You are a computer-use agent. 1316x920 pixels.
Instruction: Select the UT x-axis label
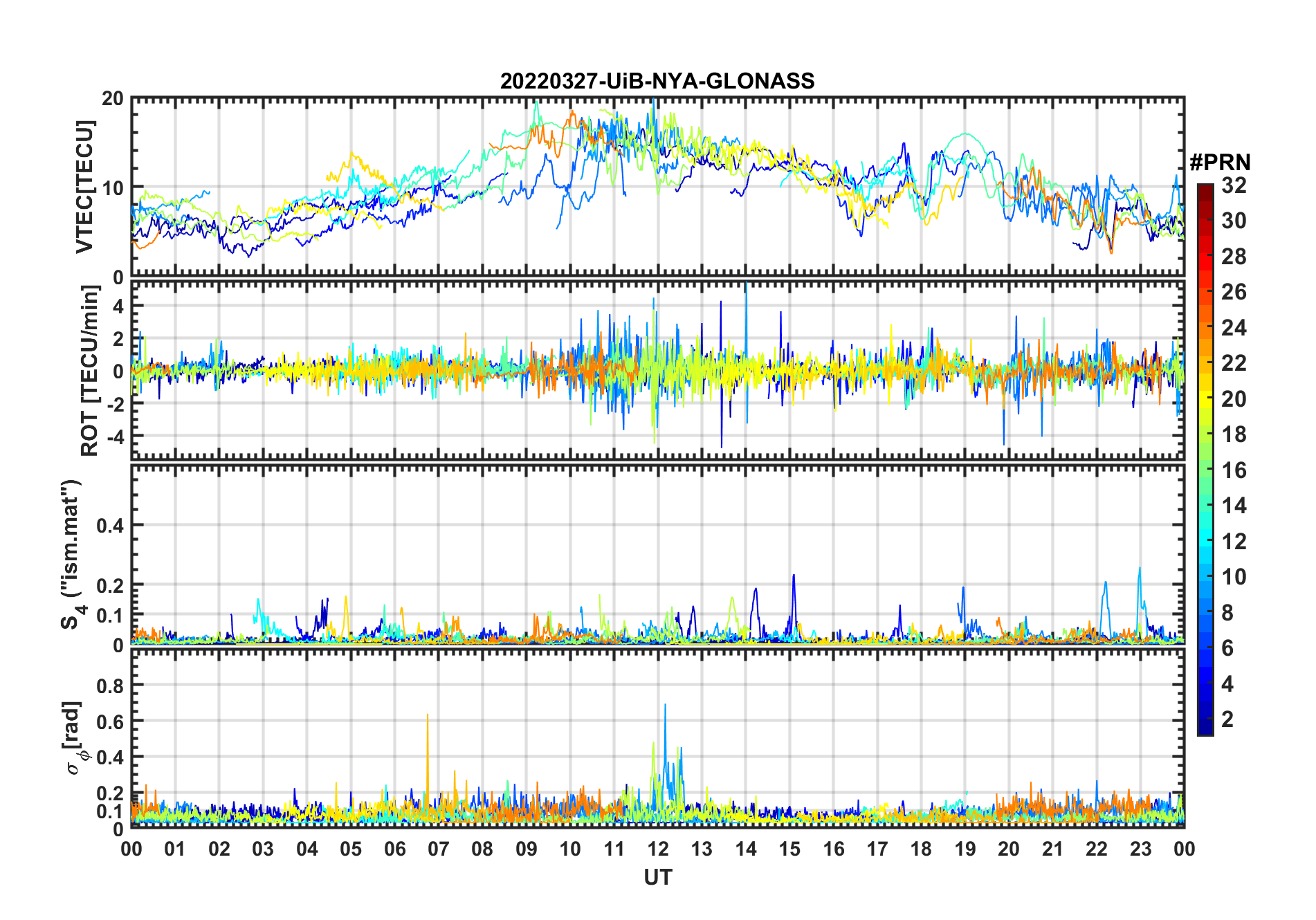pyautogui.click(x=658, y=877)
